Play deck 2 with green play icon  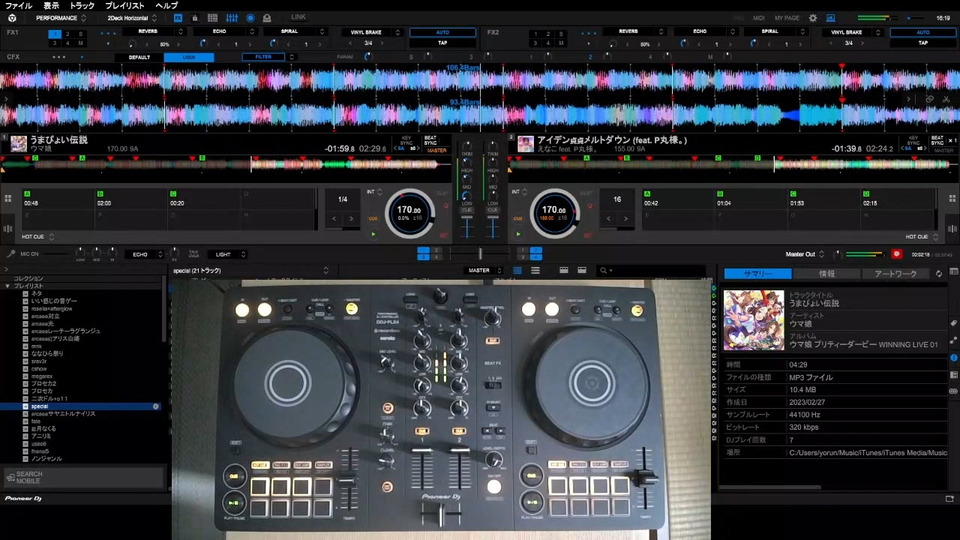click(518, 234)
